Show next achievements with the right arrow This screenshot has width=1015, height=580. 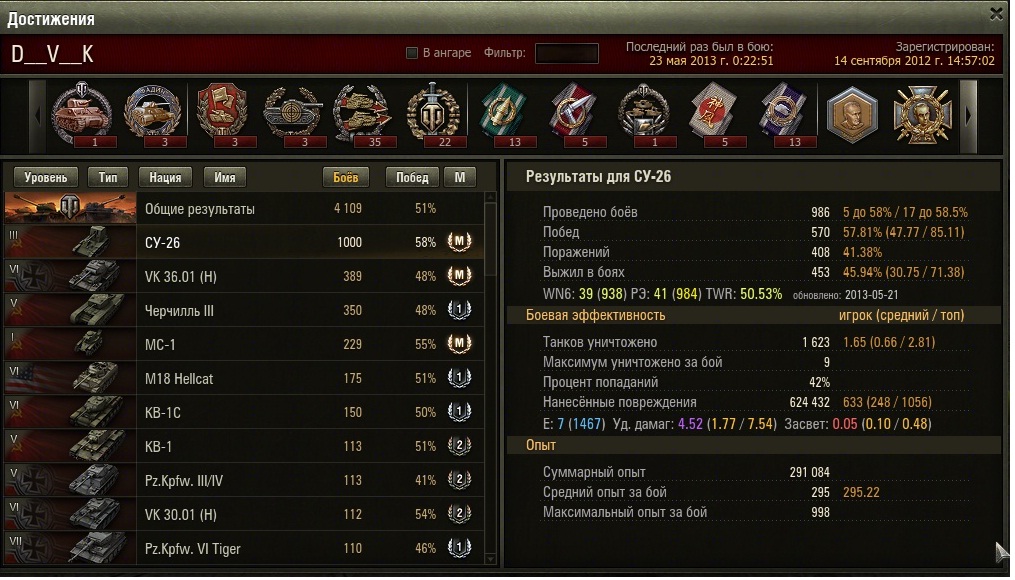(x=968, y=117)
